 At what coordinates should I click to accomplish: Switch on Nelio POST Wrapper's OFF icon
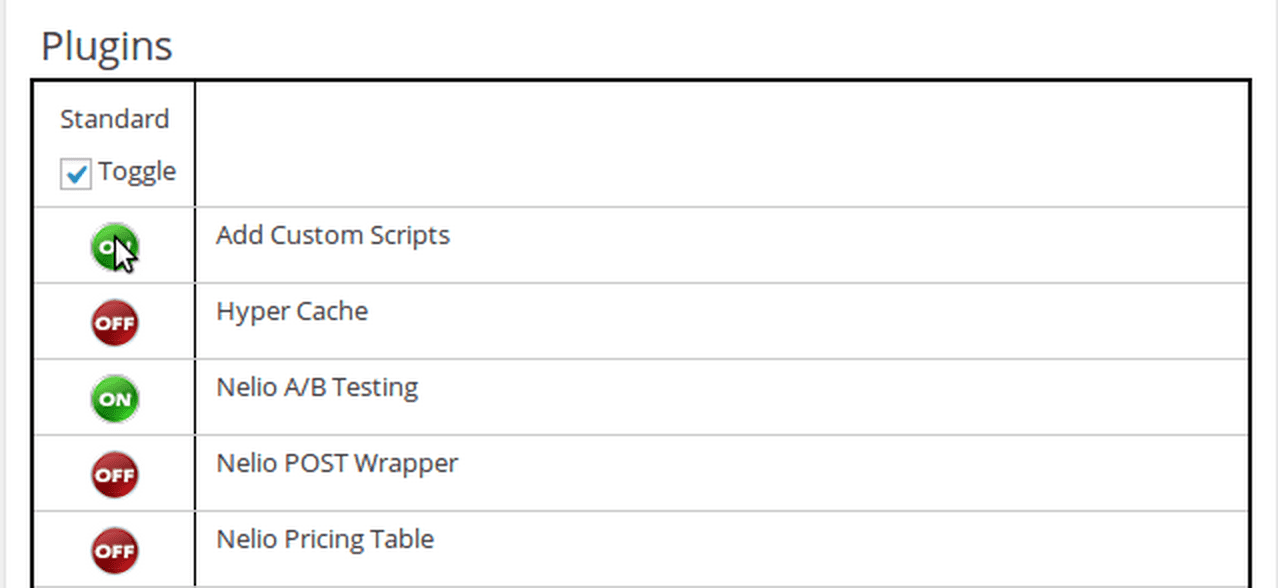click(x=115, y=475)
